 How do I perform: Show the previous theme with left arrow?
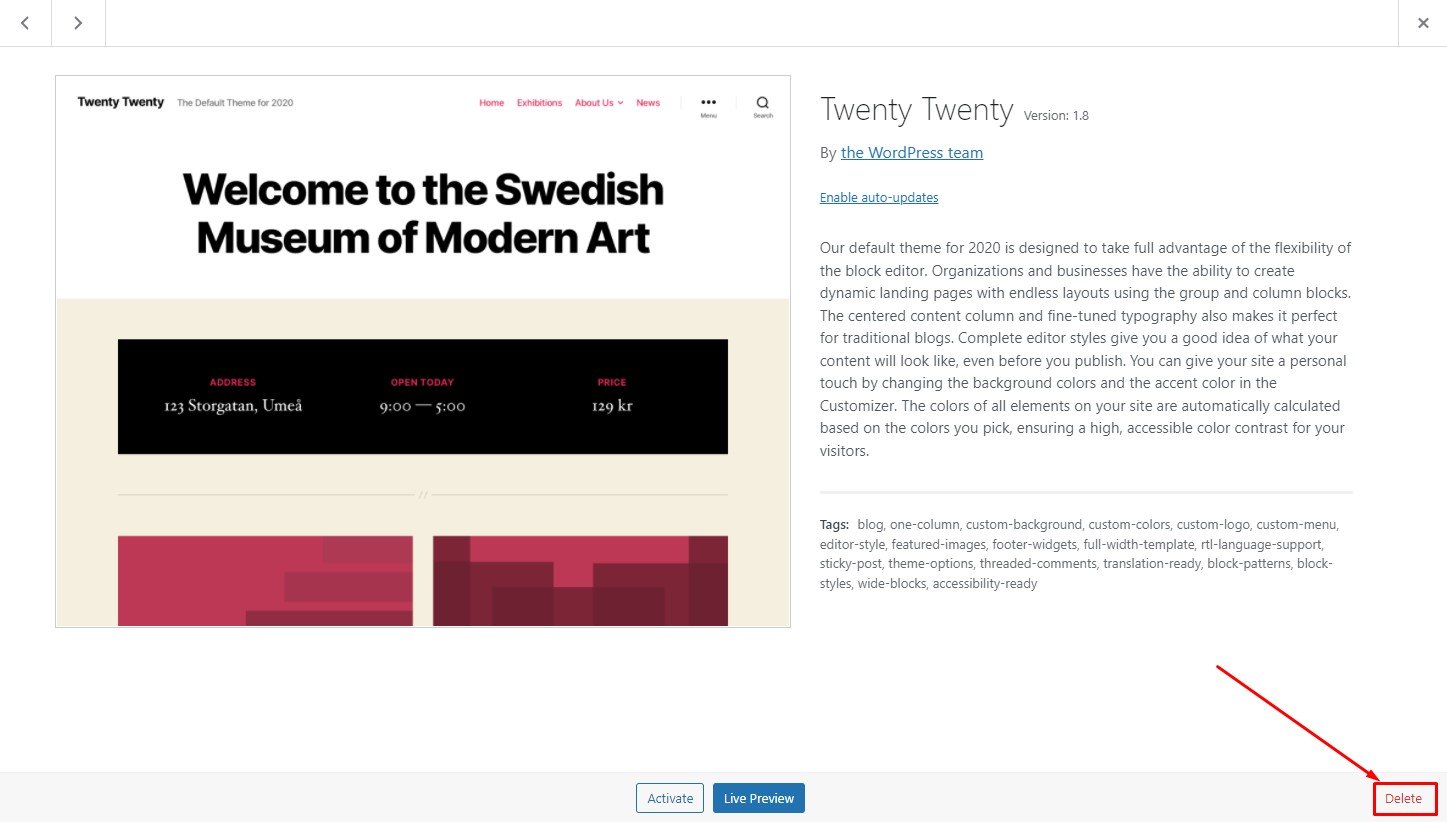(25, 23)
